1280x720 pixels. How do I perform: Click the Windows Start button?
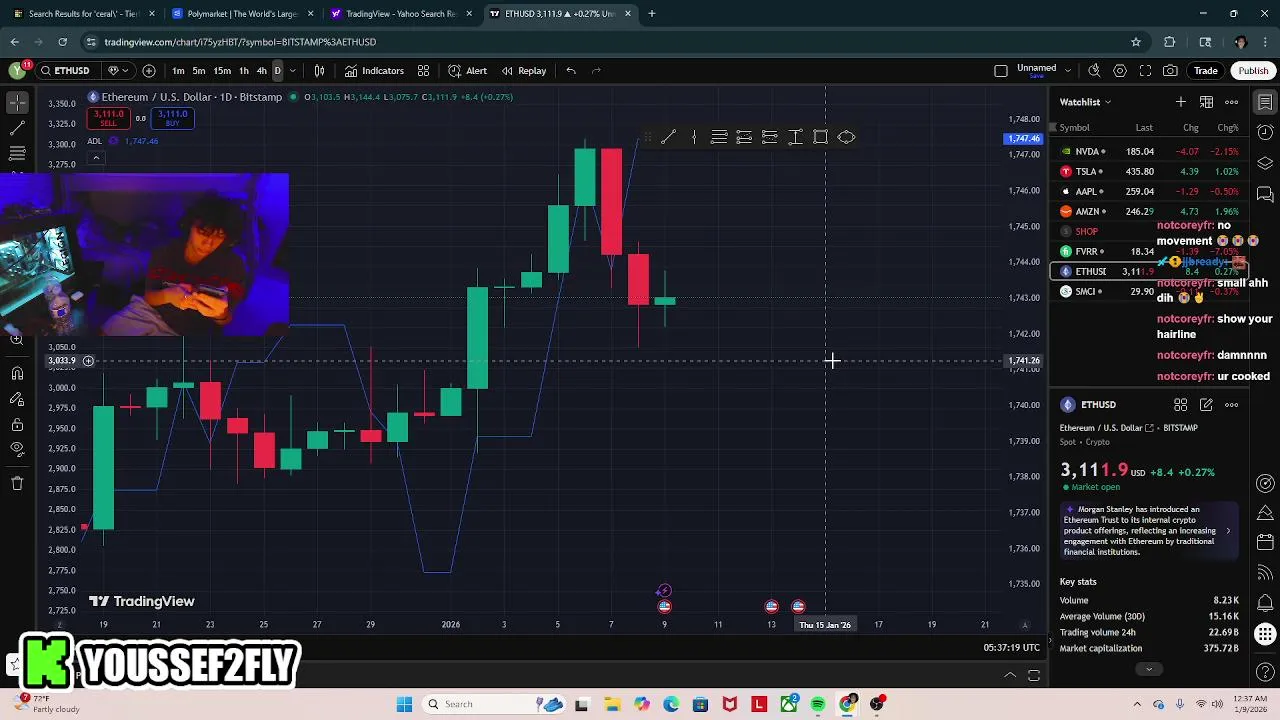click(404, 704)
